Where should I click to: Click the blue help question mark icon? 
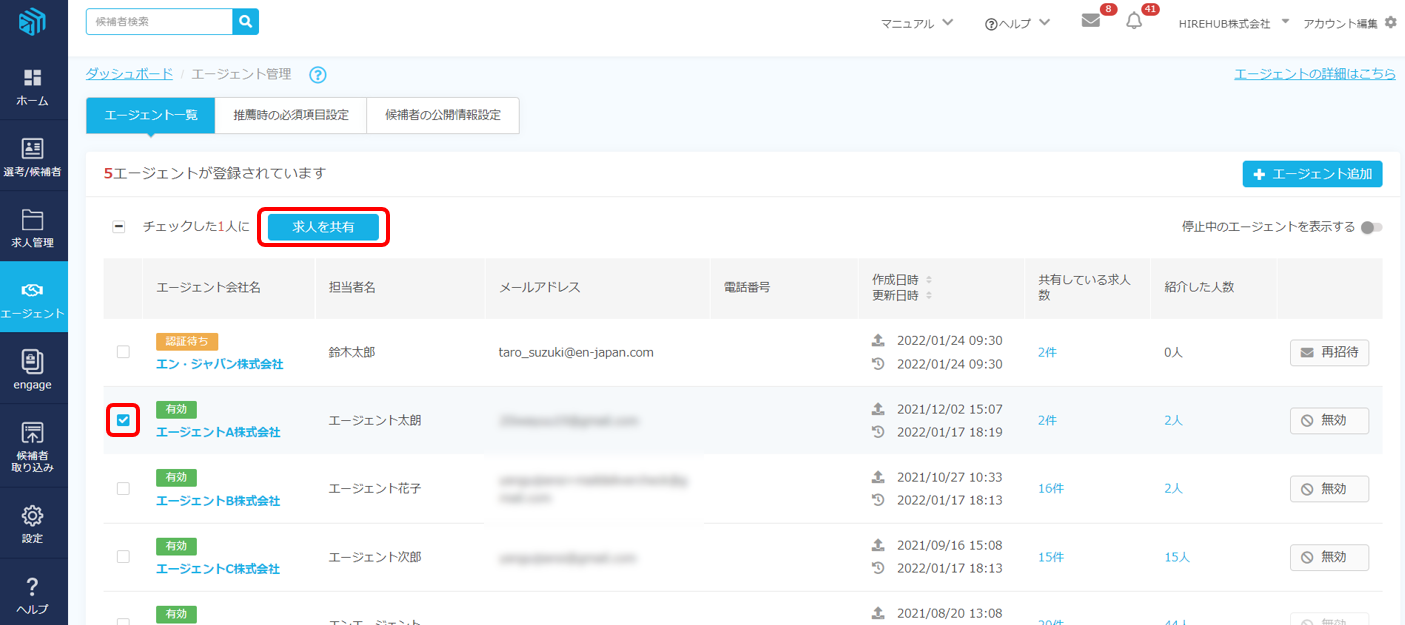pyautogui.click(x=318, y=75)
